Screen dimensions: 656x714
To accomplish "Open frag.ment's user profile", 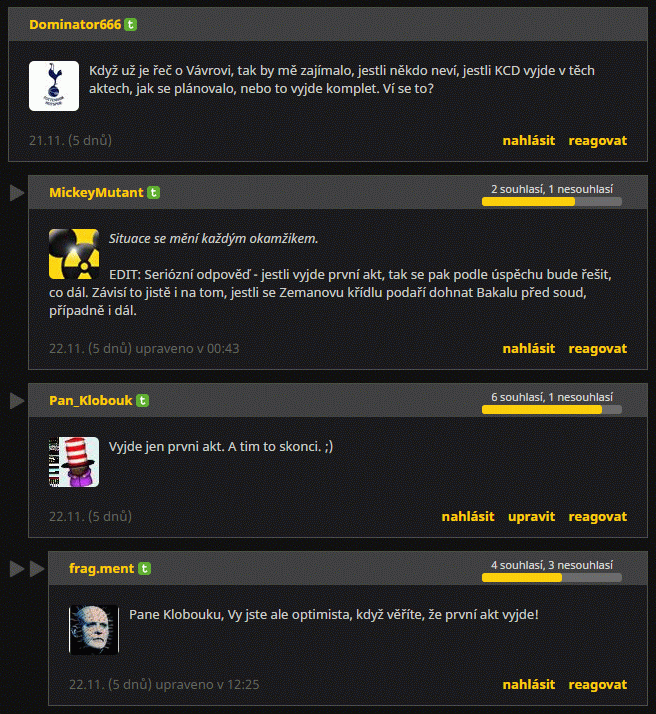I will (x=102, y=569).
